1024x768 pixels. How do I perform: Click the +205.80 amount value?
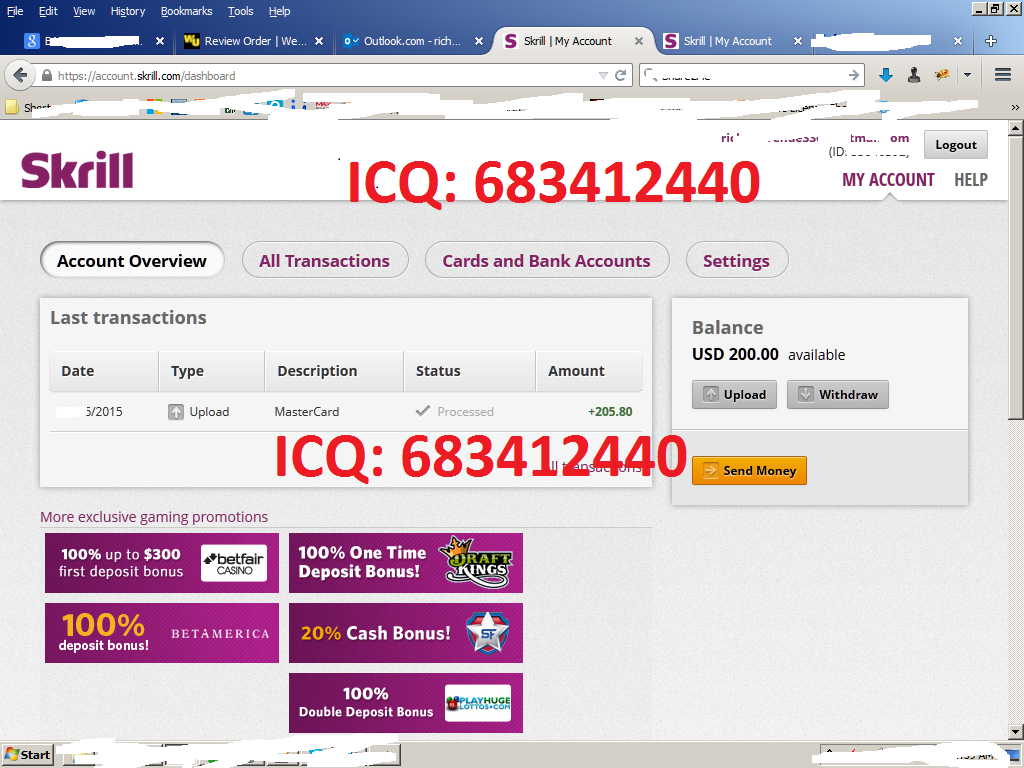pos(610,411)
